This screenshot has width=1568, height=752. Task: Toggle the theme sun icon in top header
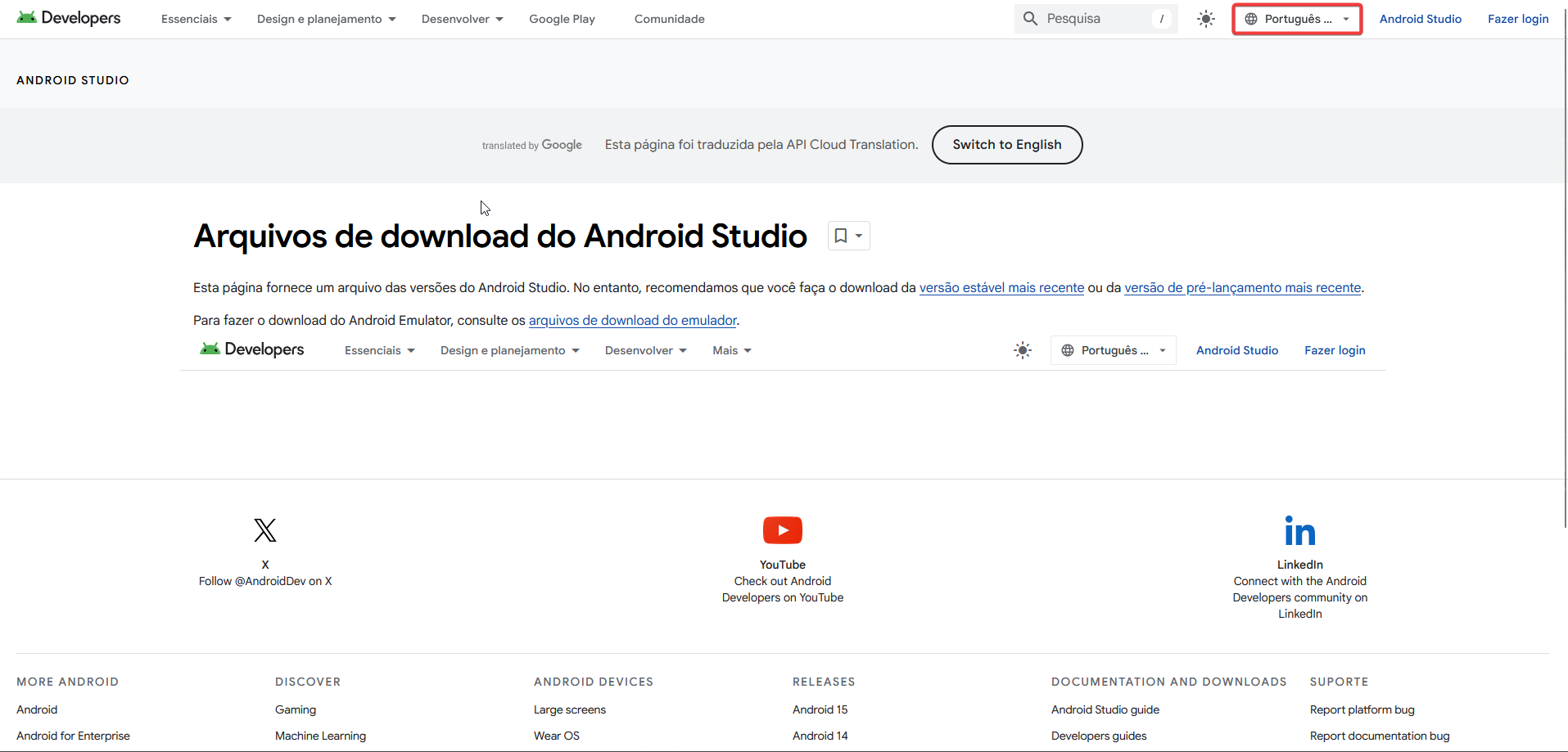(x=1205, y=19)
